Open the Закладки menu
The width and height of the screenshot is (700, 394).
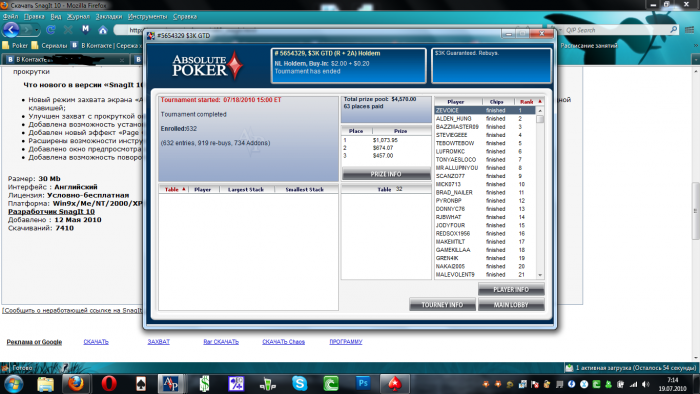pos(108,17)
